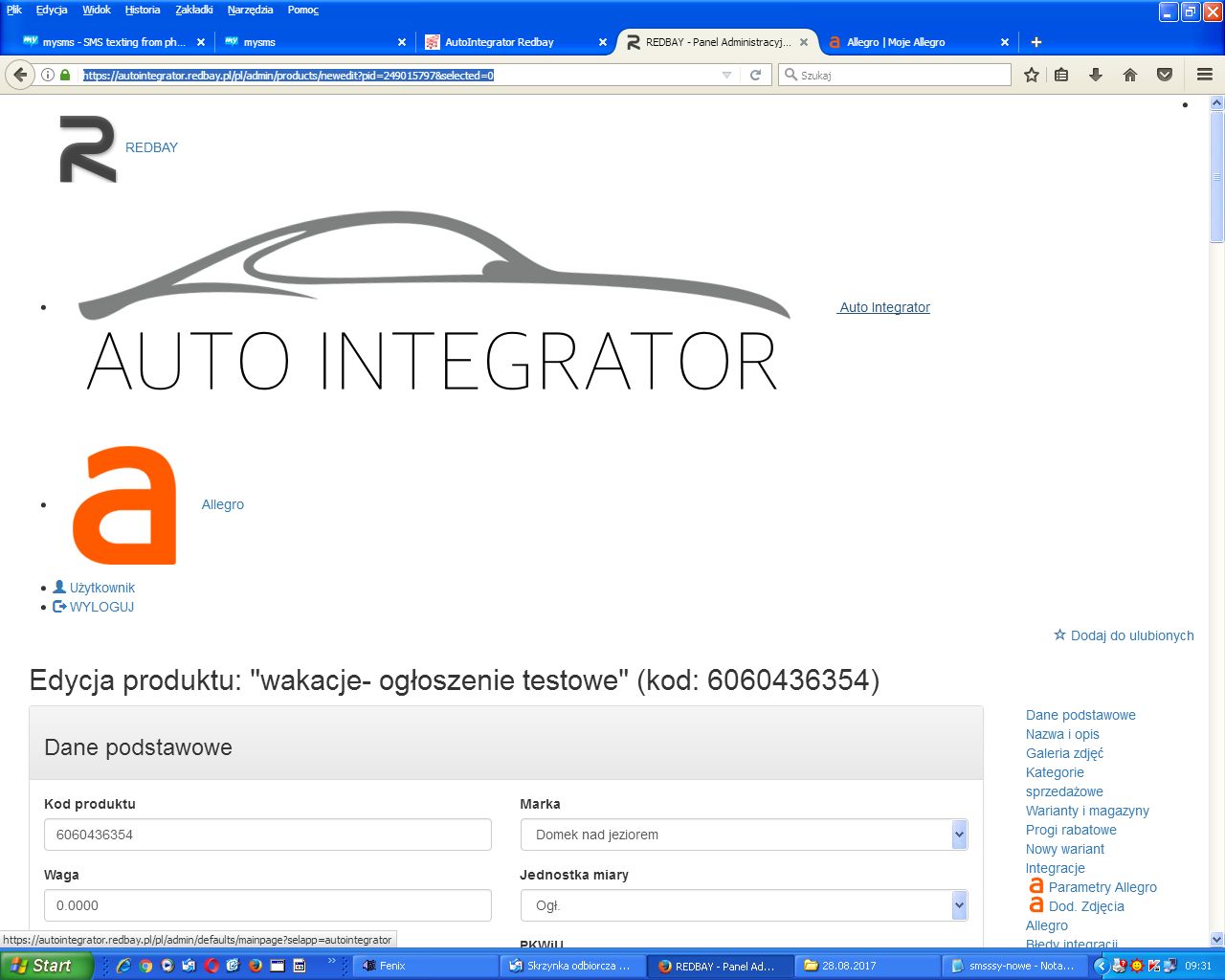The image size is (1225, 980).
Task: Open the new tab plus button
Action: coord(1036,42)
